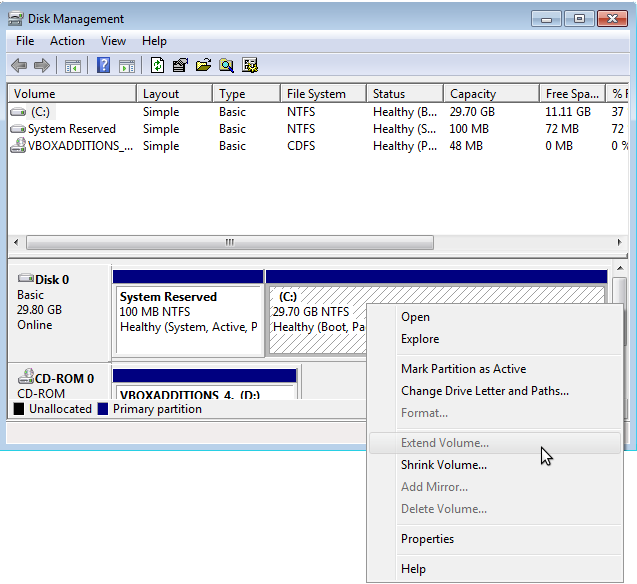Choose Help from the context menu
The image size is (637, 584).
(495, 569)
